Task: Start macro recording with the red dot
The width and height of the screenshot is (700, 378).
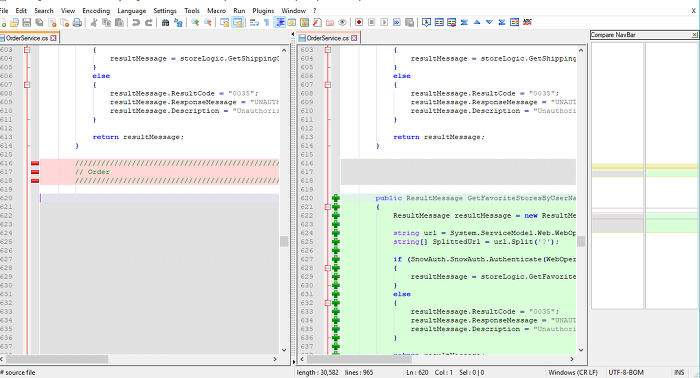Action: [x=359, y=22]
